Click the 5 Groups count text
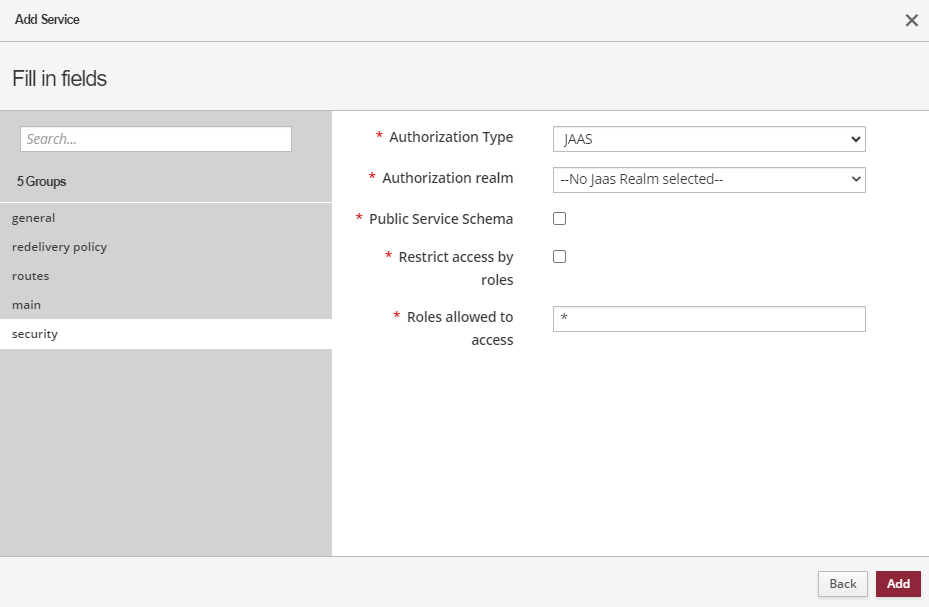This screenshot has width=929, height=607. 42,182
